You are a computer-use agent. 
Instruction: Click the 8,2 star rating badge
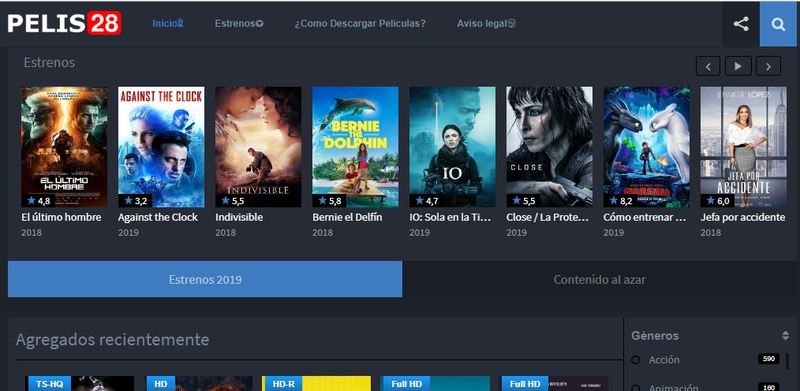pyautogui.click(x=620, y=201)
